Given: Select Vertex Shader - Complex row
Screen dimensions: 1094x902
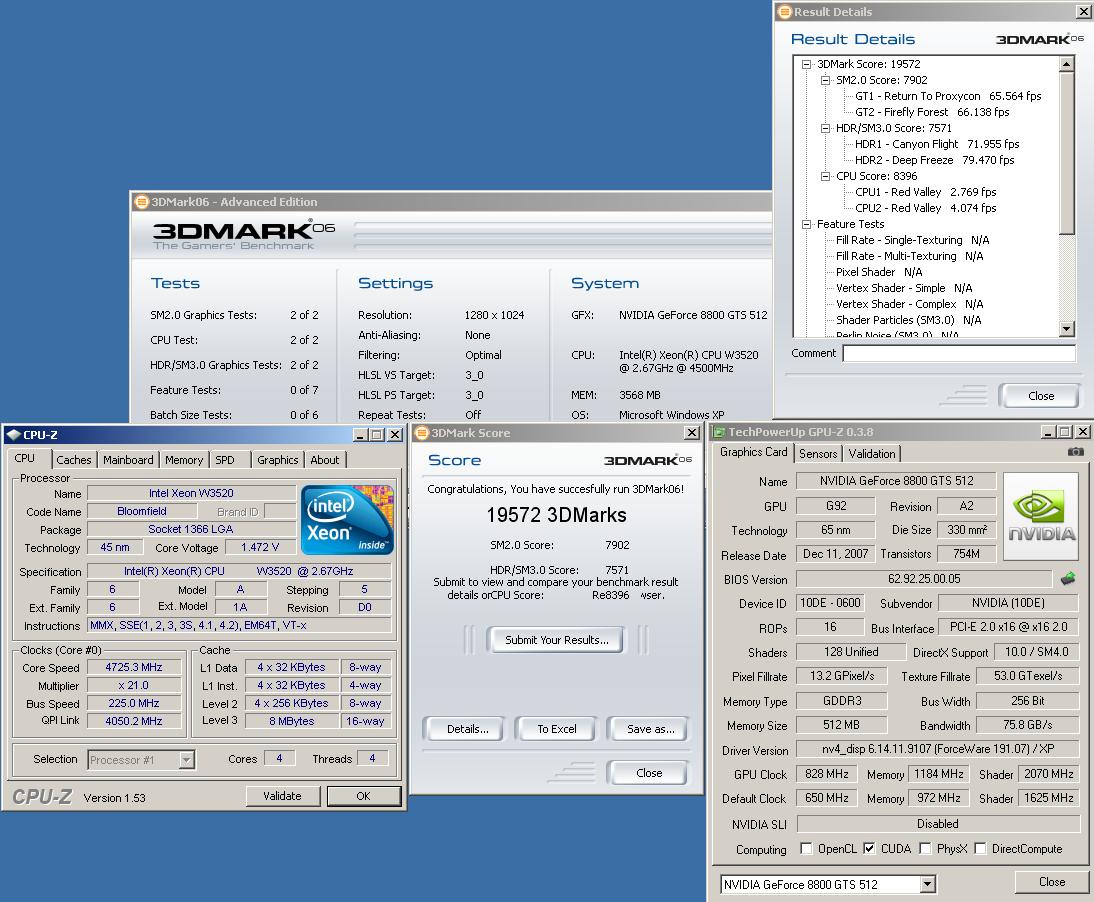Looking at the screenshot, I should [909, 305].
